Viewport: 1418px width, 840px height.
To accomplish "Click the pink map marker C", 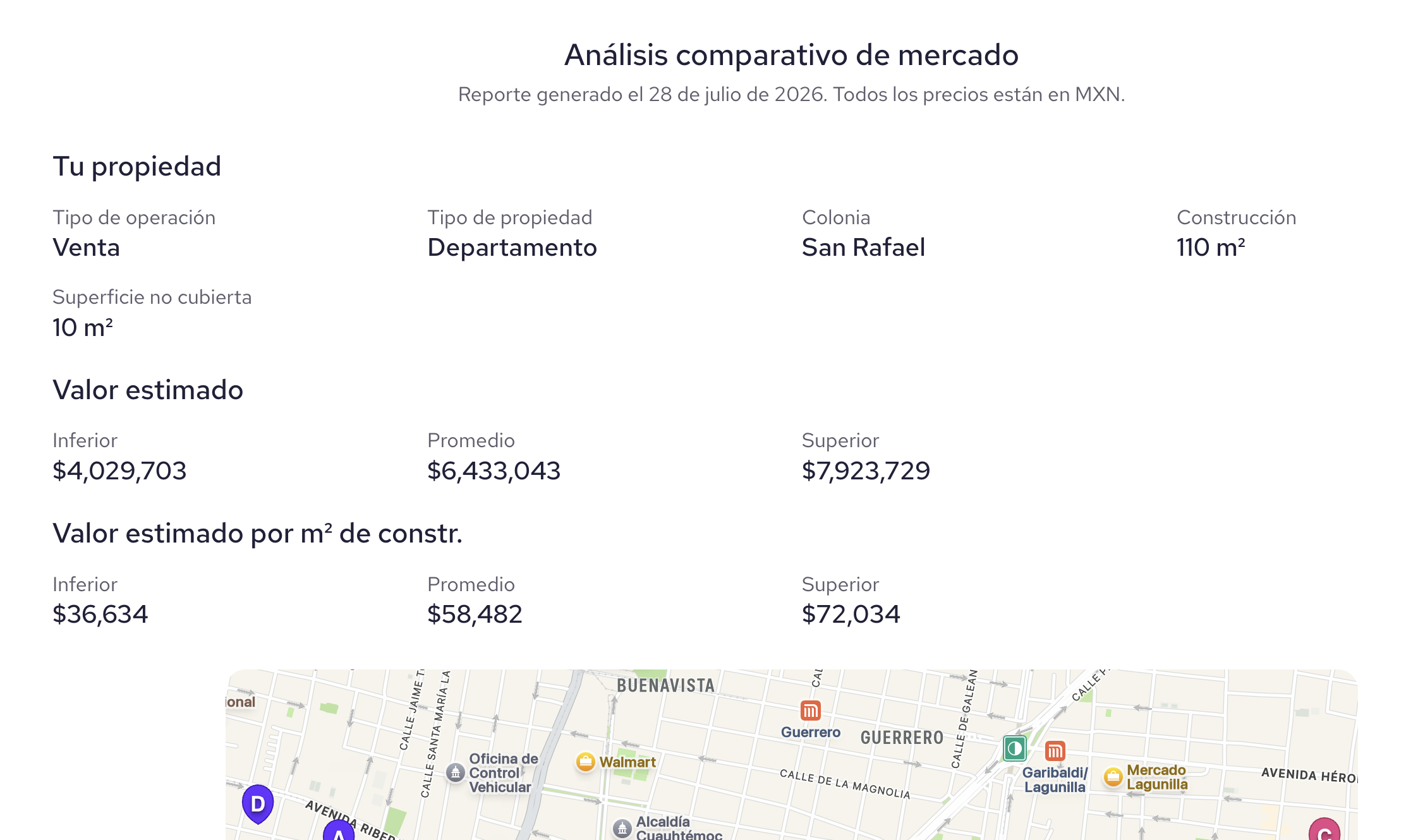I will pos(1324,829).
